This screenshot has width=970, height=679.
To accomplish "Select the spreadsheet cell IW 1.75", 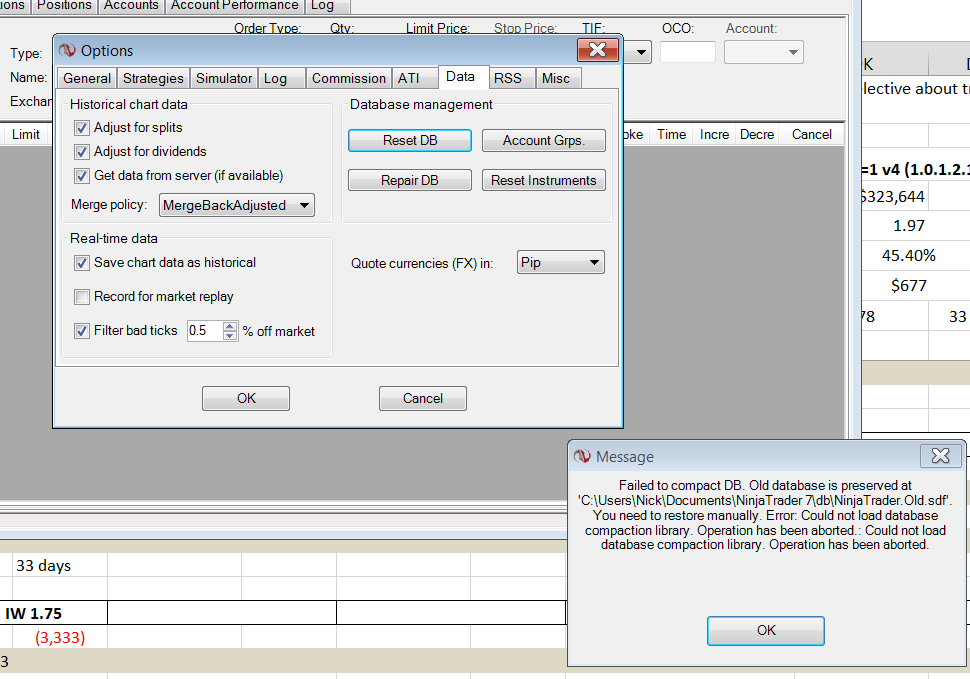I will pos(54,613).
